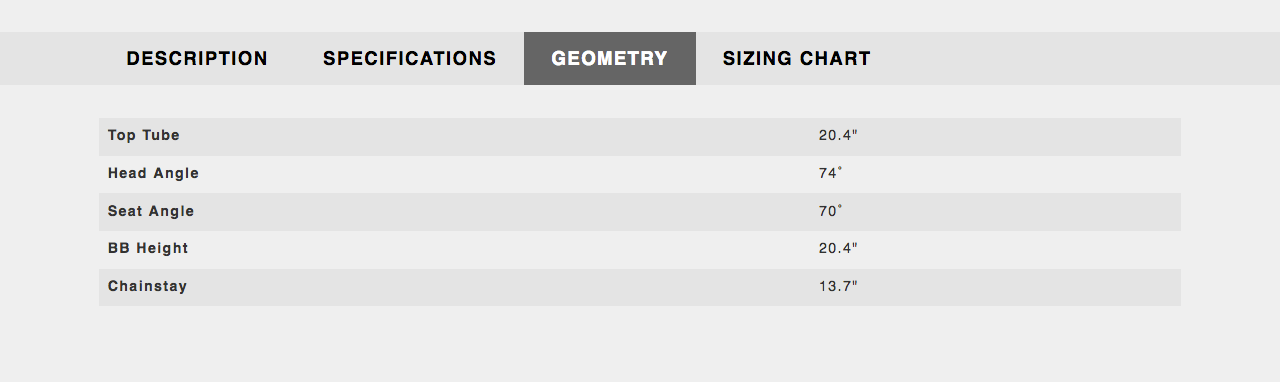Select the Head Angle value 74

pyautogui.click(x=827, y=173)
